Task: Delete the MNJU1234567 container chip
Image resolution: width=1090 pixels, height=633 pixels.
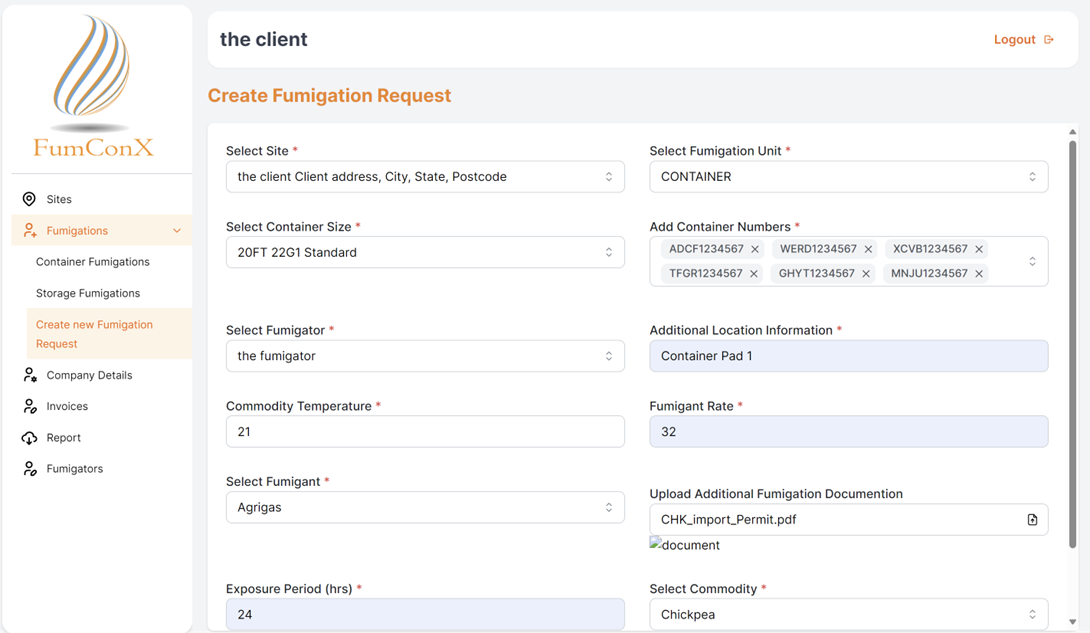Action: (x=979, y=274)
